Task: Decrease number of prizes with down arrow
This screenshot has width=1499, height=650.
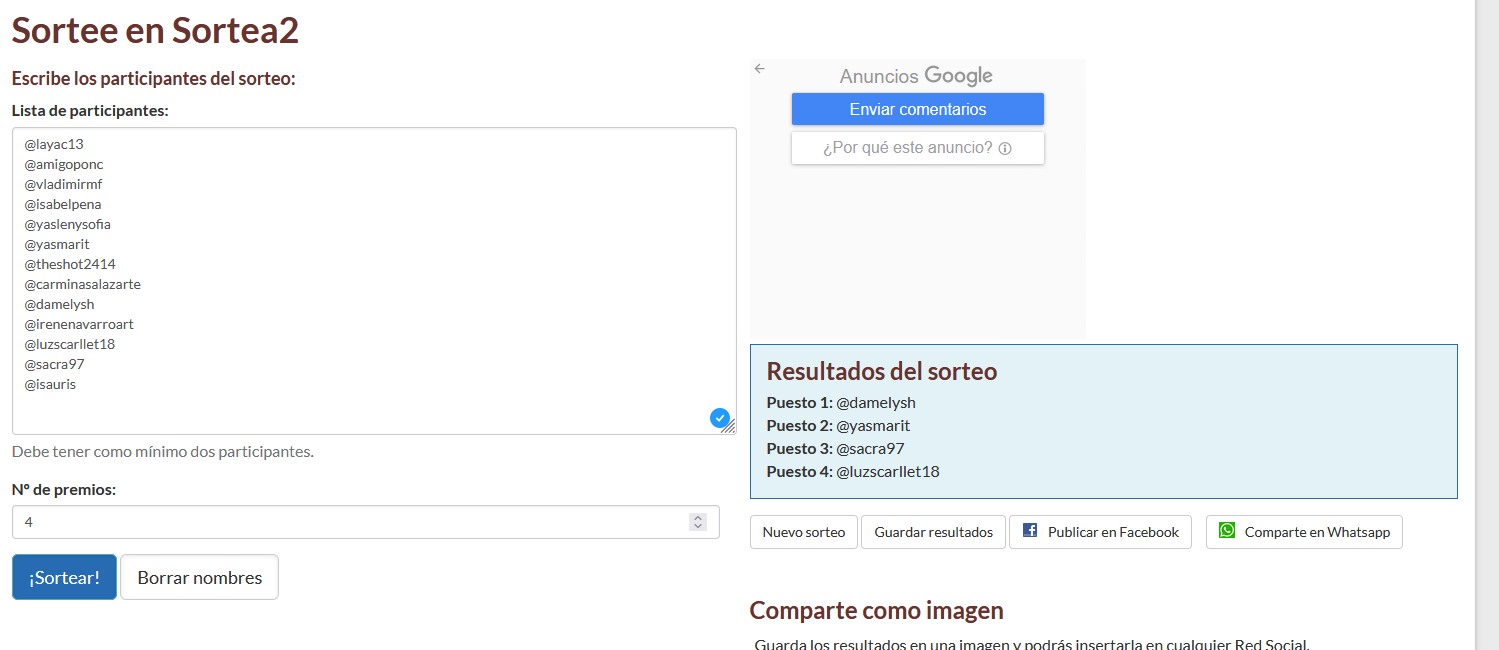Action: (x=698, y=527)
